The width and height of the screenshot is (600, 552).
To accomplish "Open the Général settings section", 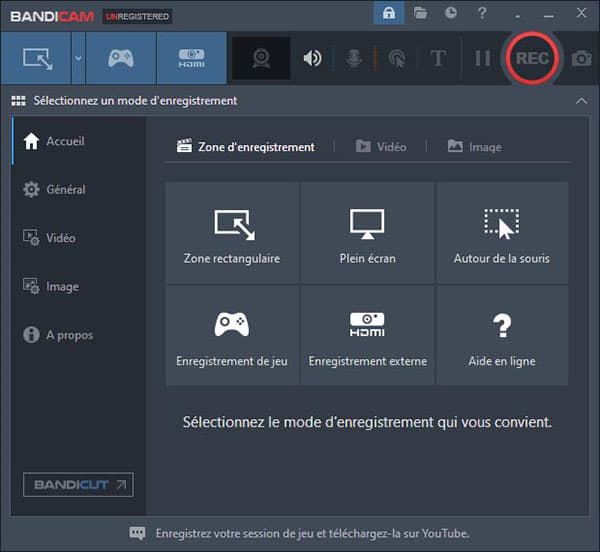I will point(78,189).
